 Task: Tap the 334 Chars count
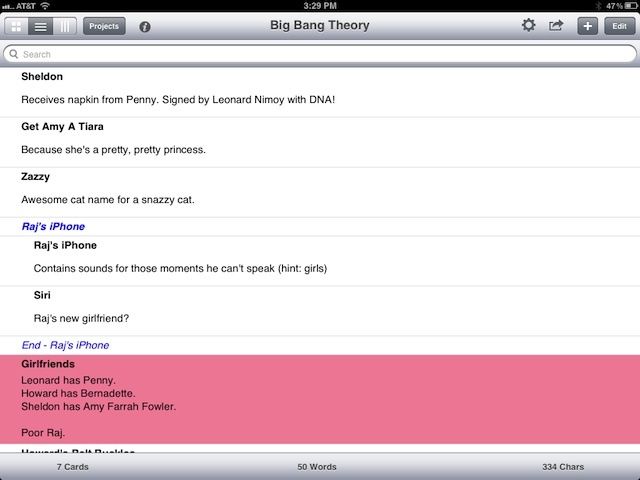click(x=563, y=467)
